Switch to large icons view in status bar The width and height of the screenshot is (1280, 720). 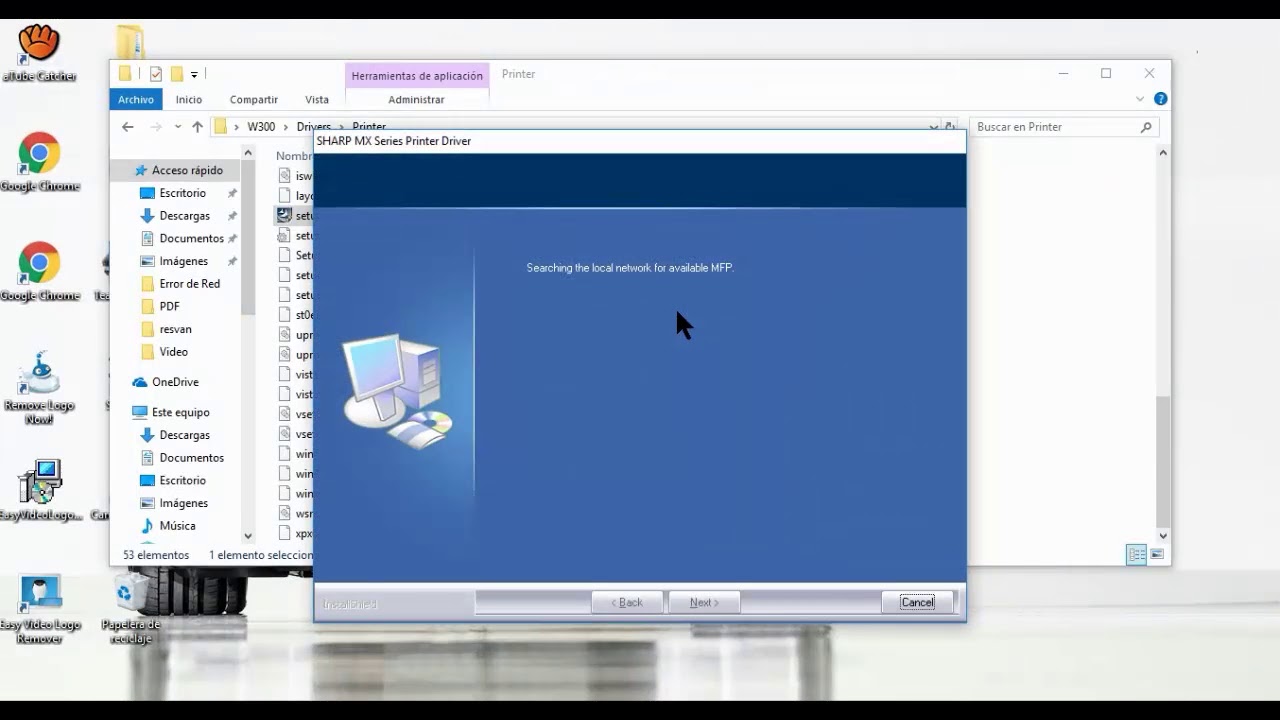coord(1157,554)
